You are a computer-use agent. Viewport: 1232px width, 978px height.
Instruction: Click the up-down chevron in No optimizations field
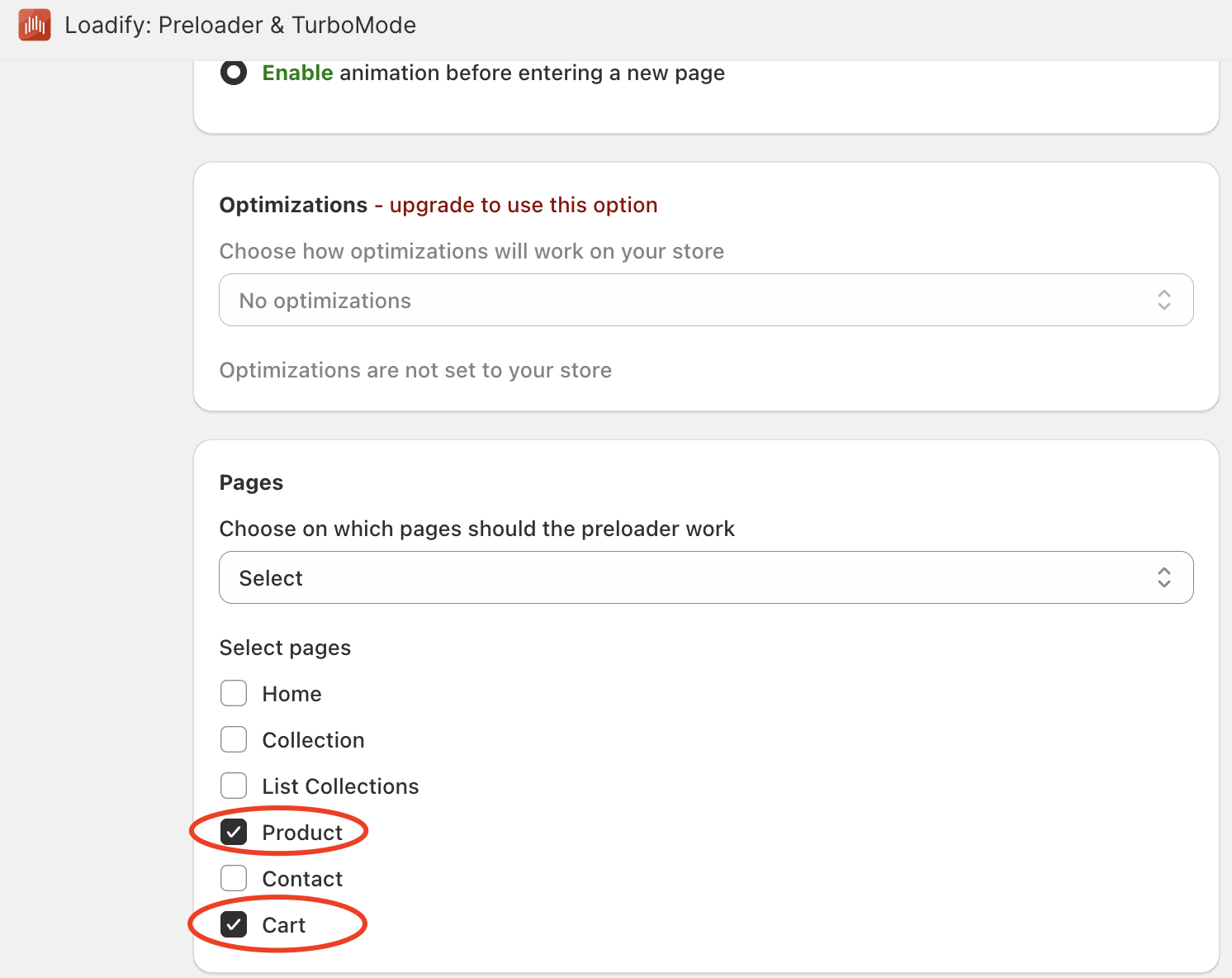tap(1163, 300)
